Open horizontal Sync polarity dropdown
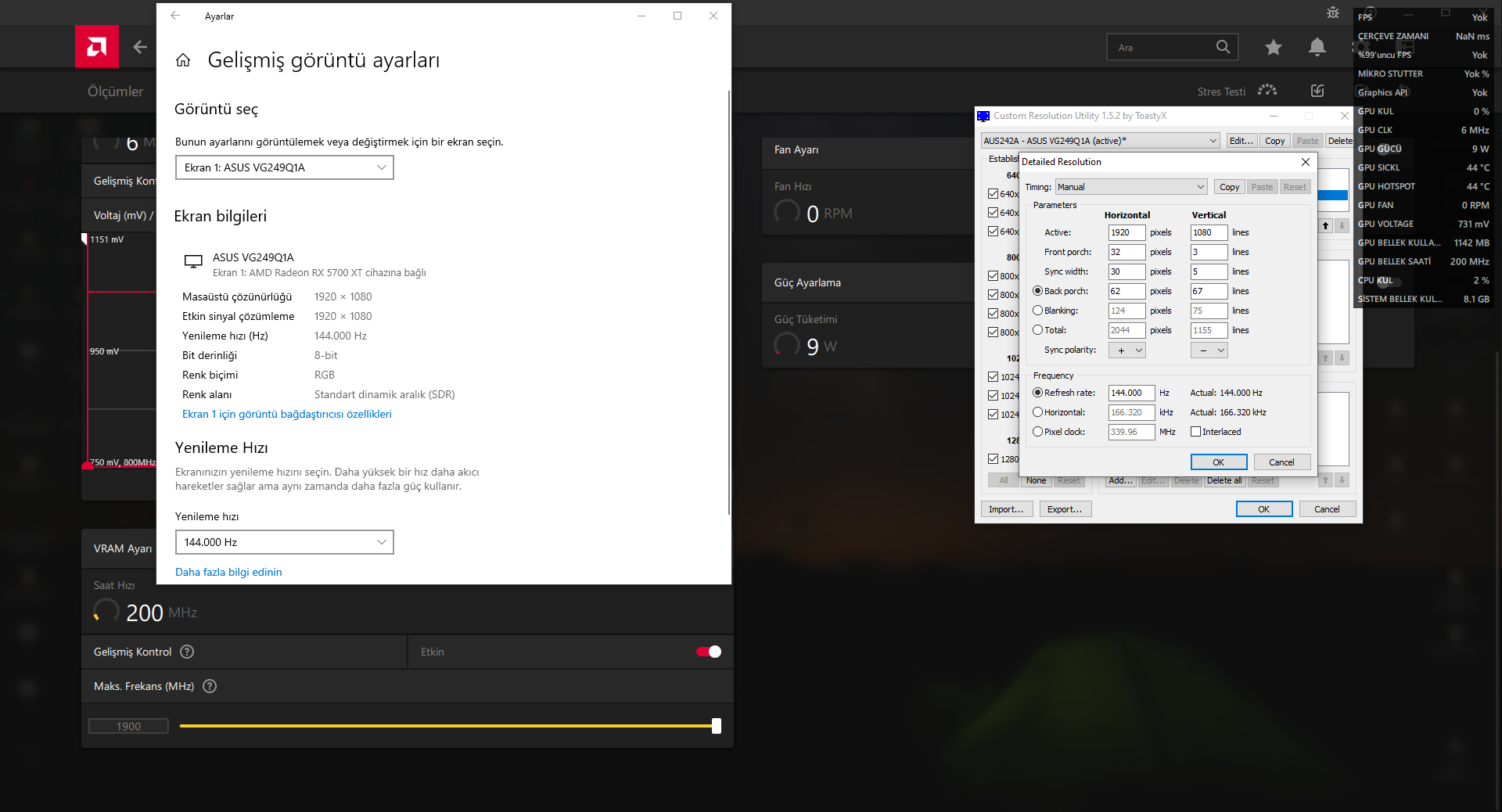 click(1126, 350)
